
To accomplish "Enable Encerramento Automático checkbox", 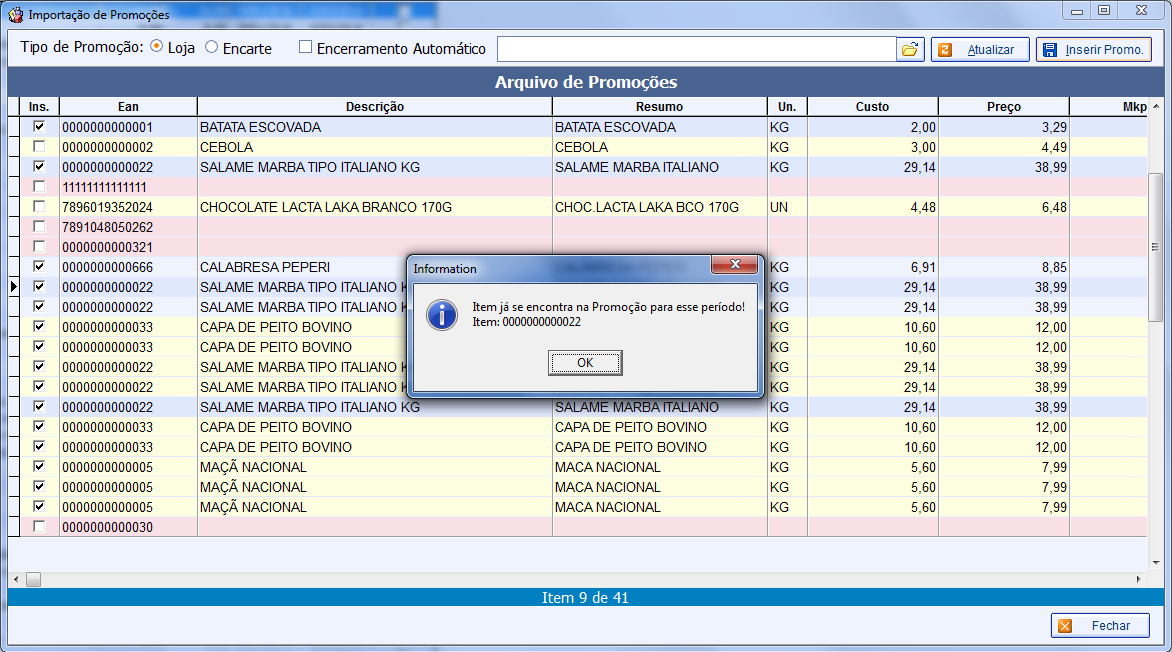I will click(x=306, y=48).
